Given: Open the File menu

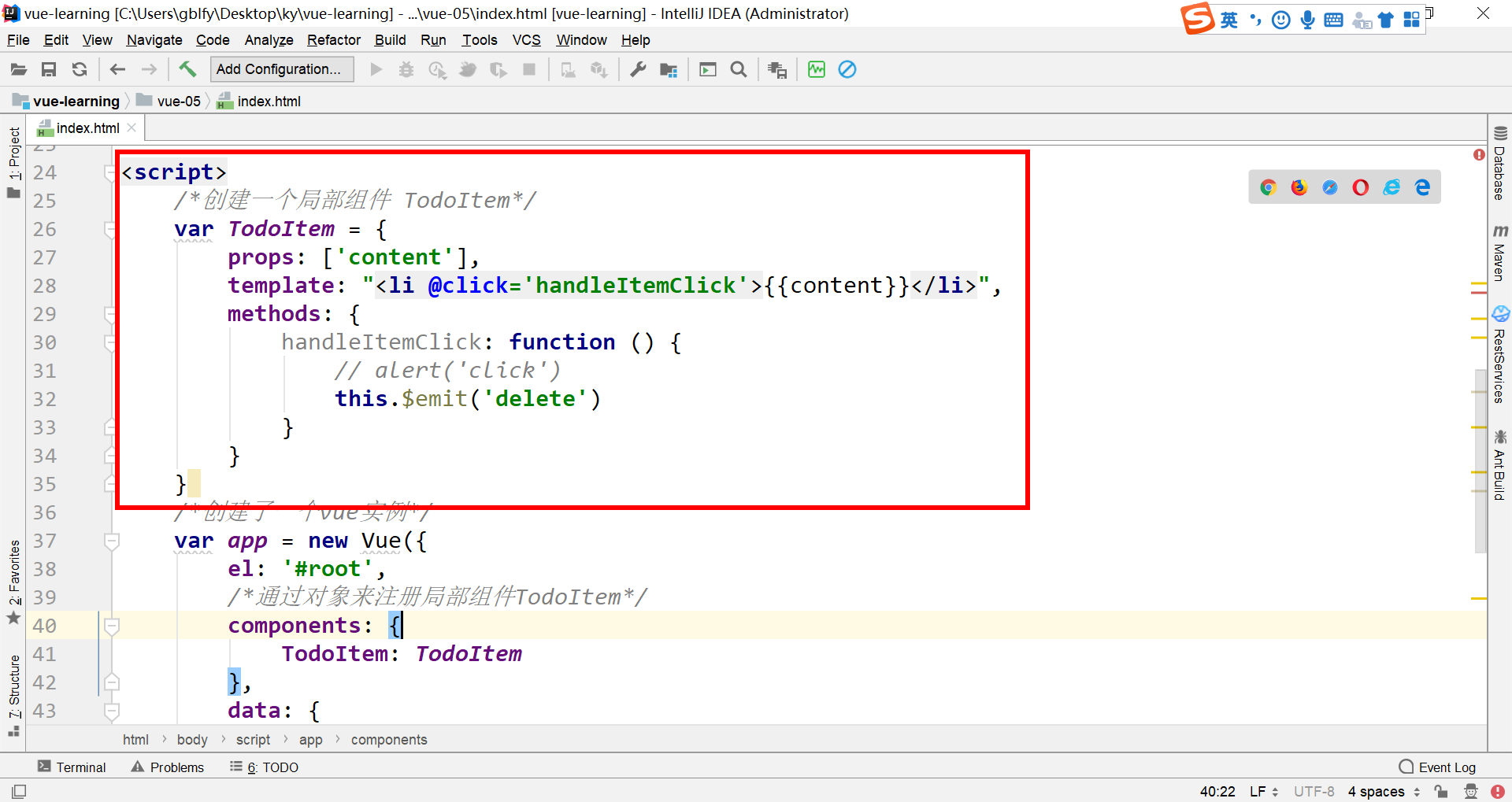Looking at the screenshot, I should pyautogui.click(x=18, y=40).
